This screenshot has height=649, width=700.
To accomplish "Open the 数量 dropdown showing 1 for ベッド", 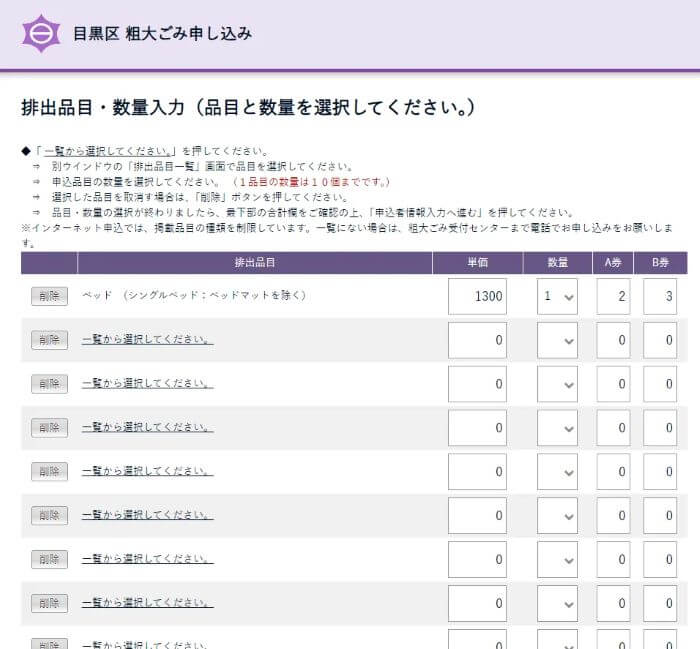I will 557,296.
